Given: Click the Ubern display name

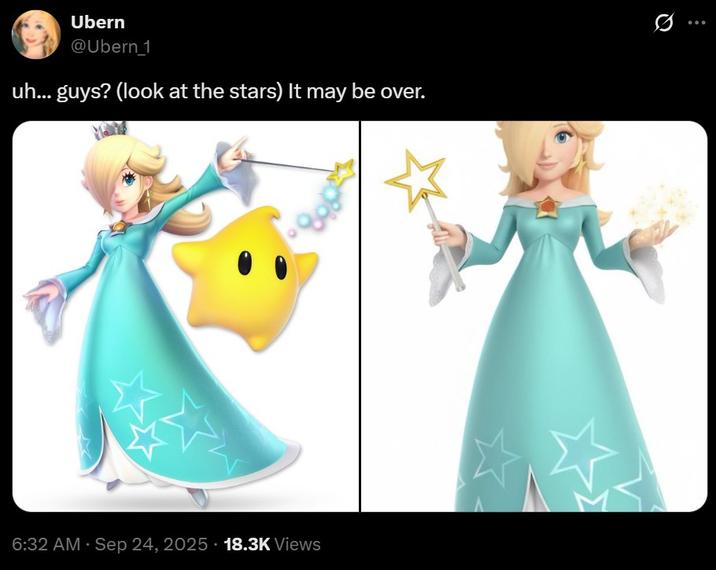Looking at the screenshot, I should (97, 22).
